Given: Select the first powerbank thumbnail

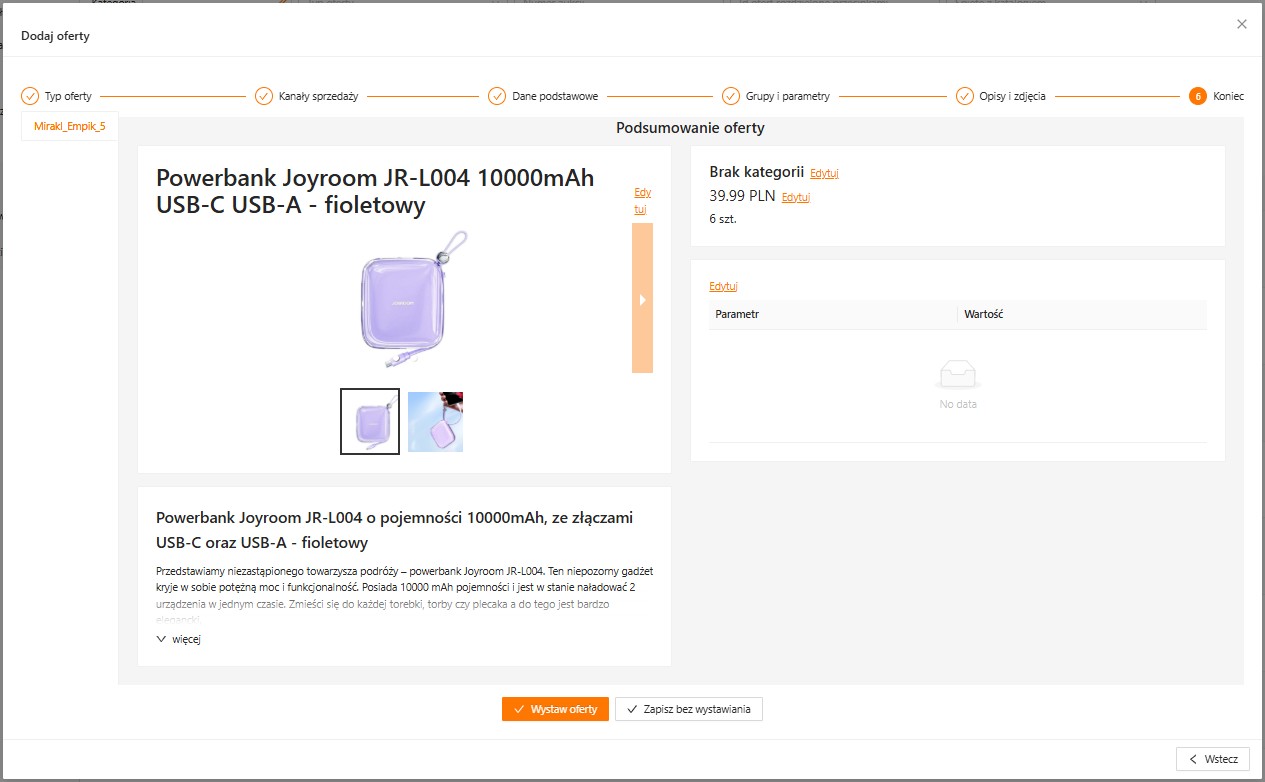Looking at the screenshot, I should [x=370, y=421].
